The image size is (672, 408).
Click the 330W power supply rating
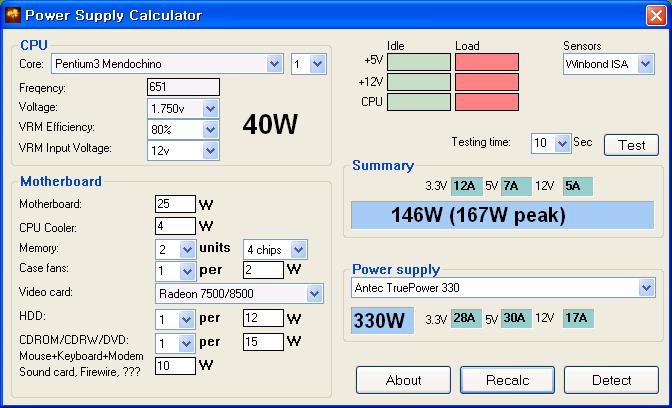(382, 320)
